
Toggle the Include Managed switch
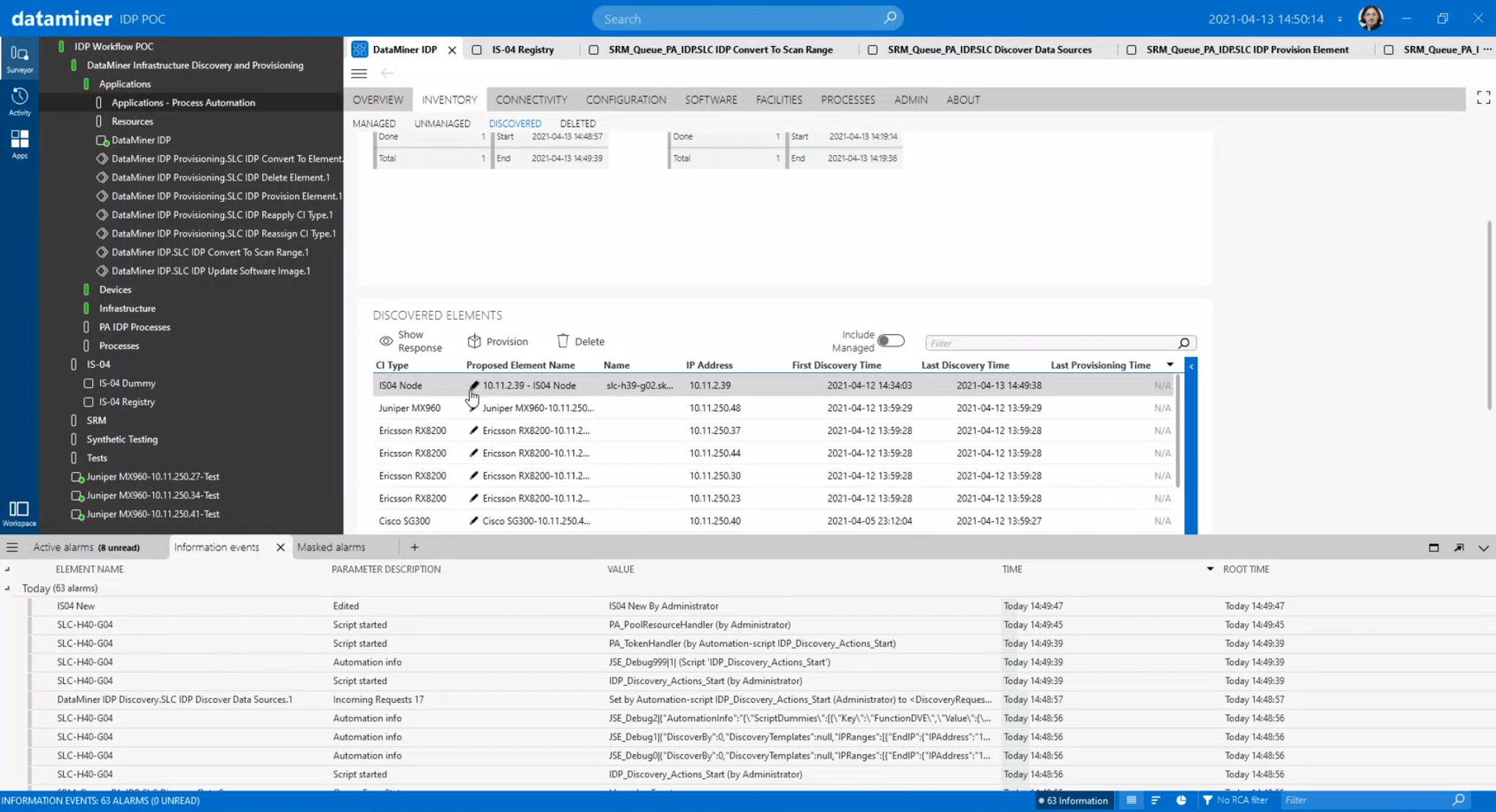[x=891, y=341]
